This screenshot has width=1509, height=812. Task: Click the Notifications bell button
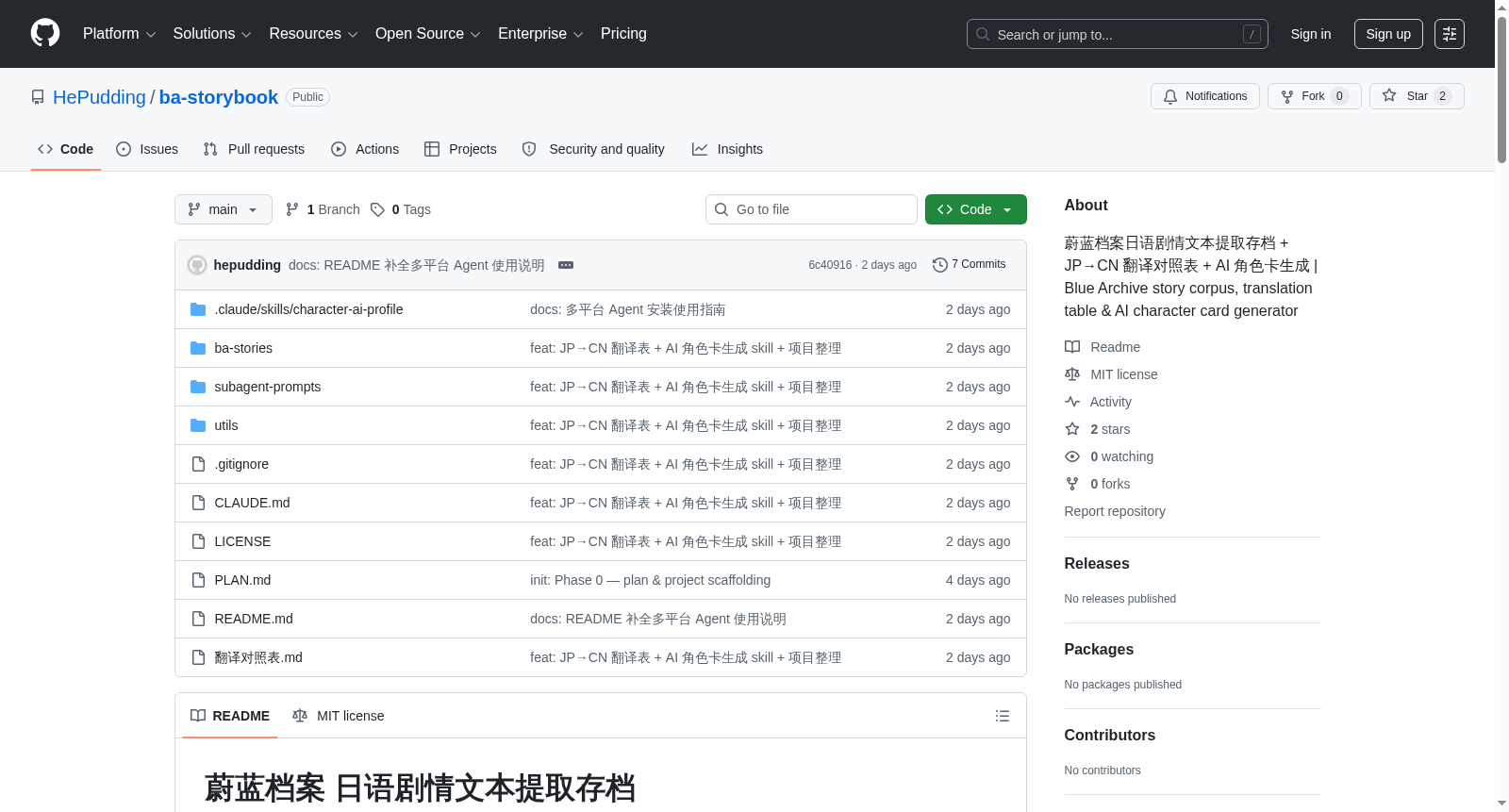[x=1205, y=96]
